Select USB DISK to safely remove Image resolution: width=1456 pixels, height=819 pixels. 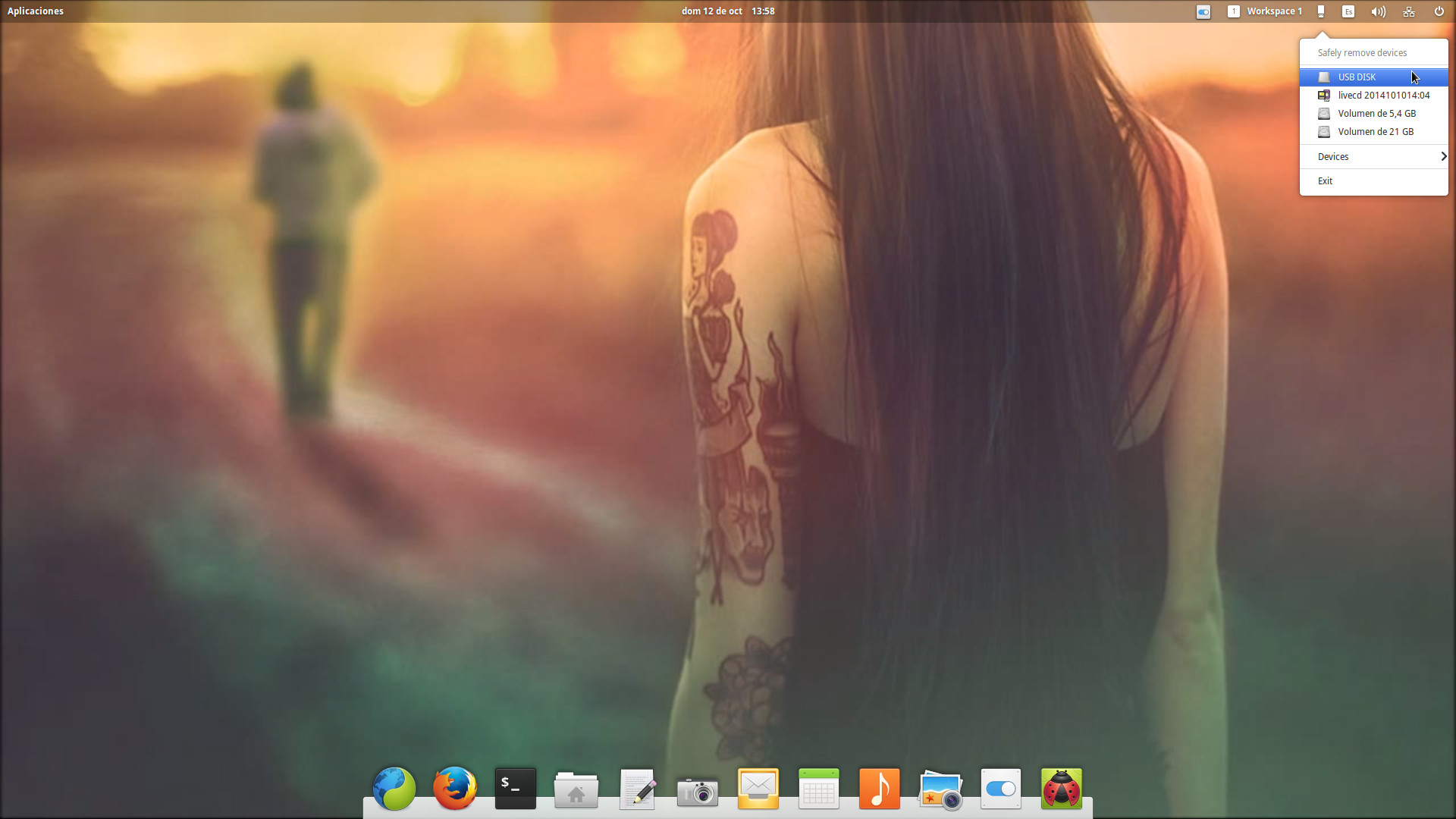1374,77
